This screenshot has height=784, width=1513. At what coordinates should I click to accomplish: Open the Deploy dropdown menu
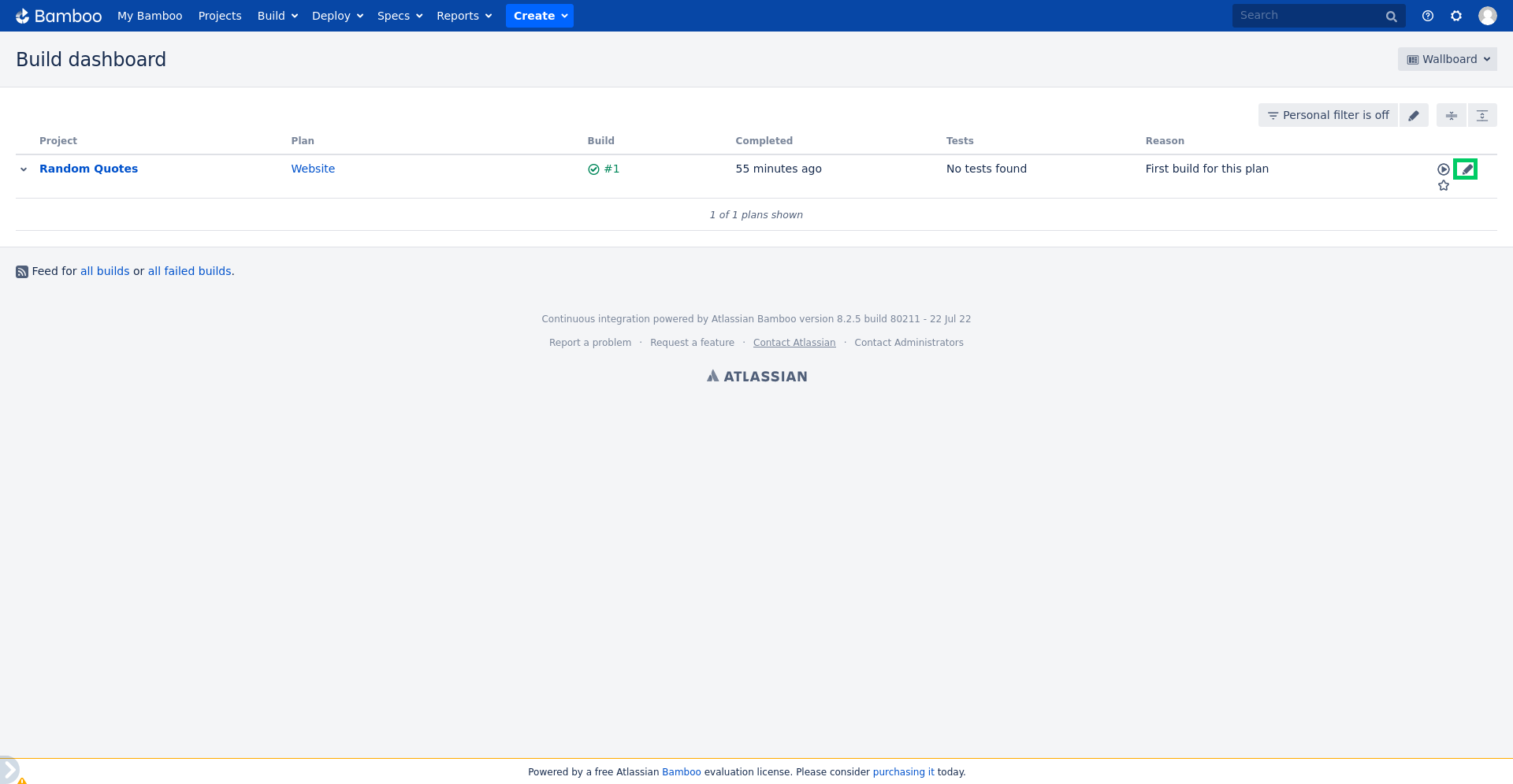click(x=337, y=16)
